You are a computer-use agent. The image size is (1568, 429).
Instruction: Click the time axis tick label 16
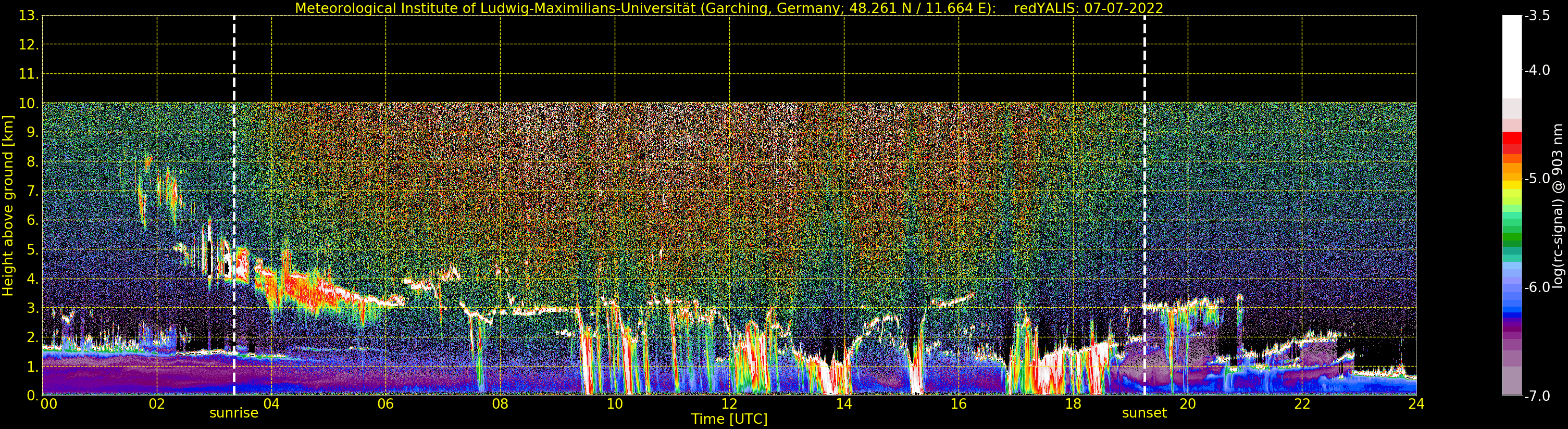pyautogui.click(x=959, y=404)
